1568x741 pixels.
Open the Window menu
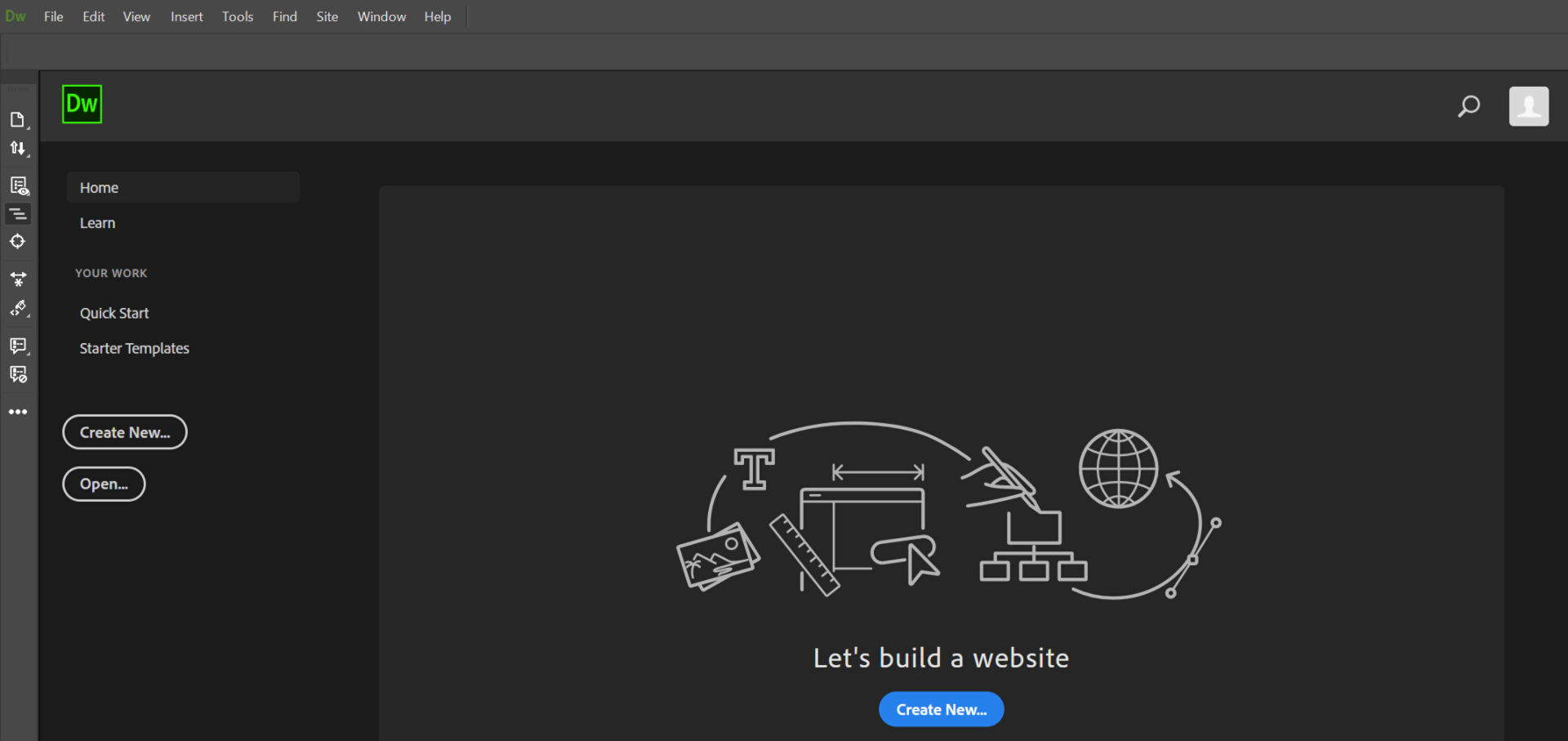click(x=381, y=16)
